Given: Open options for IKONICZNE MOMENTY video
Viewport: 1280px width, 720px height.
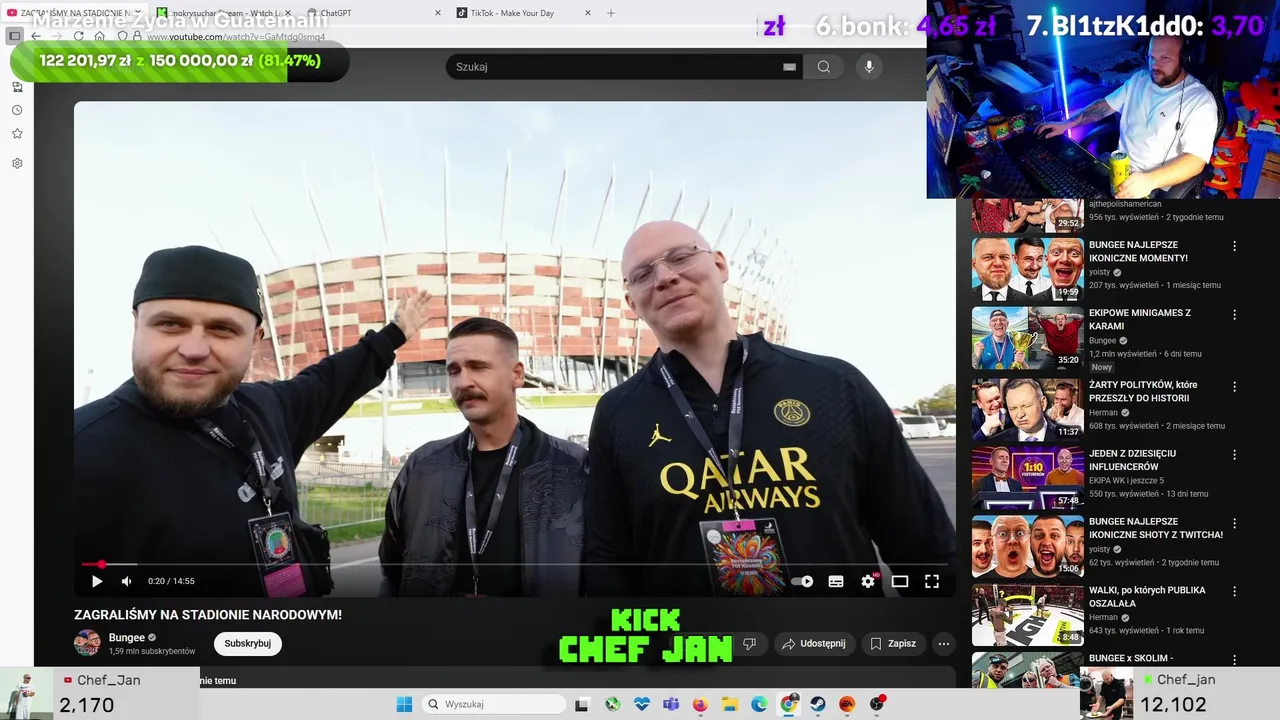Looking at the screenshot, I should tap(1234, 246).
